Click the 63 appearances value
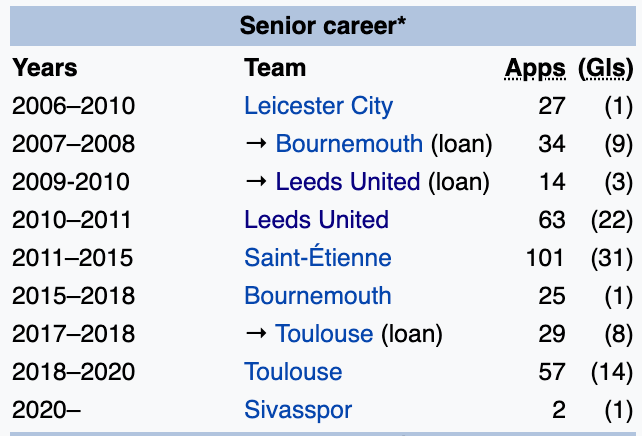 coord(552,220)
